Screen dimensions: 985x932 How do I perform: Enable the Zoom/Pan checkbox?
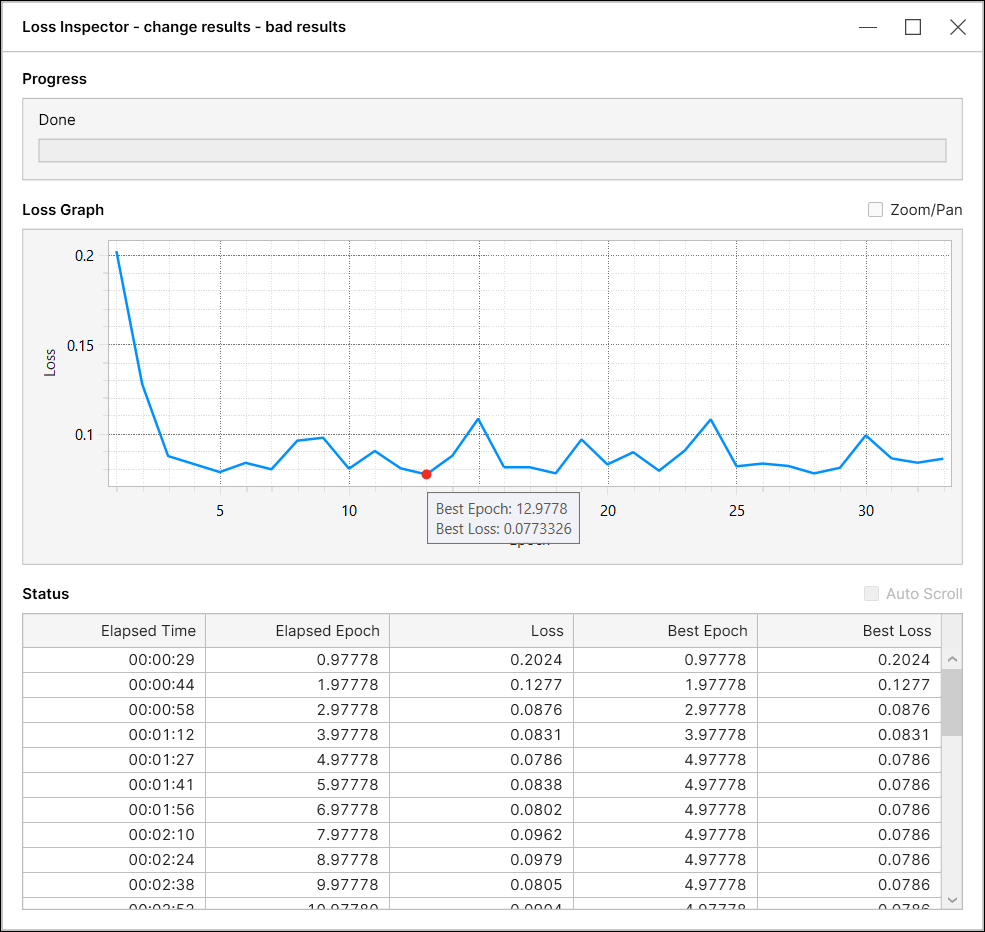[x=876, y=210]
